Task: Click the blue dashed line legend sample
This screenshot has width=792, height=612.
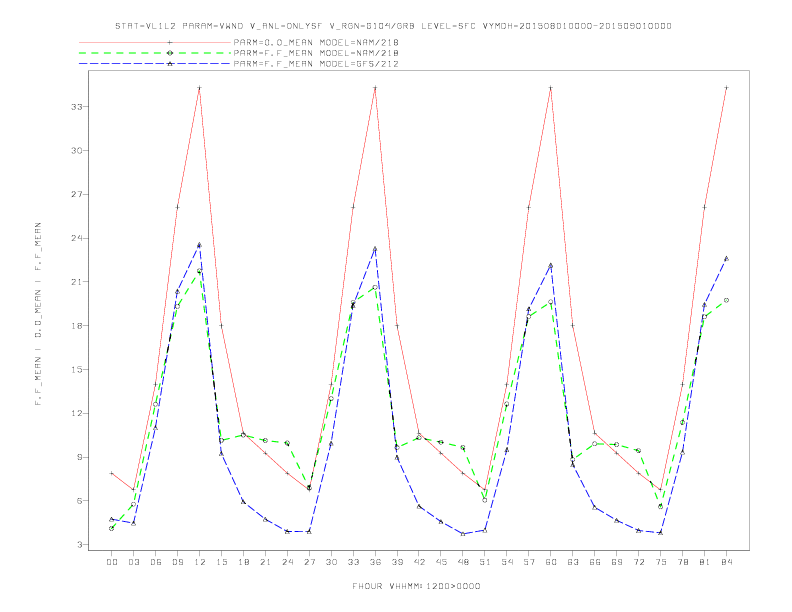Action: point(155,64)
